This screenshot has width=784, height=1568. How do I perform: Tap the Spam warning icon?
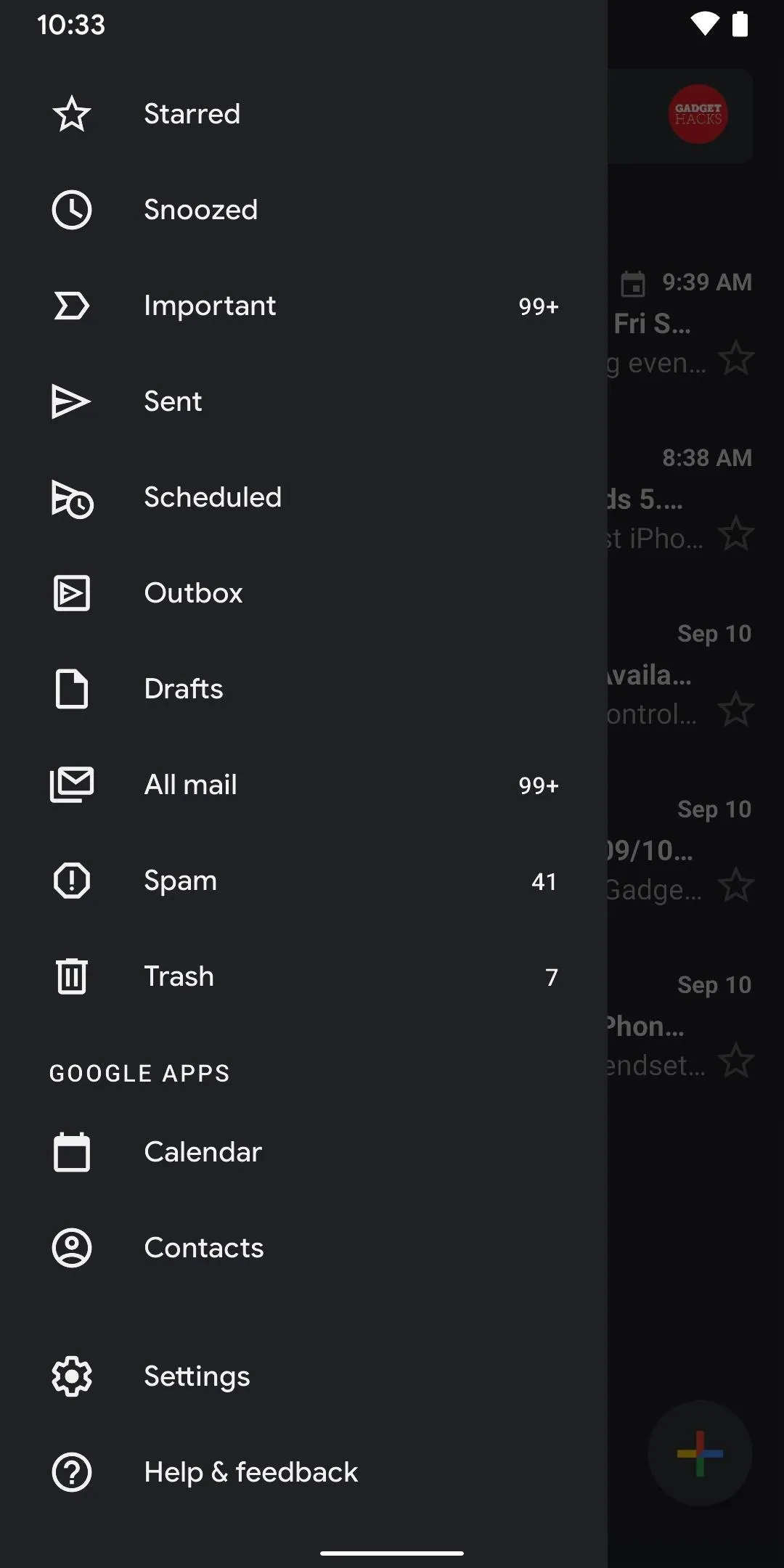pyautogui.click(x=72, y=881)
